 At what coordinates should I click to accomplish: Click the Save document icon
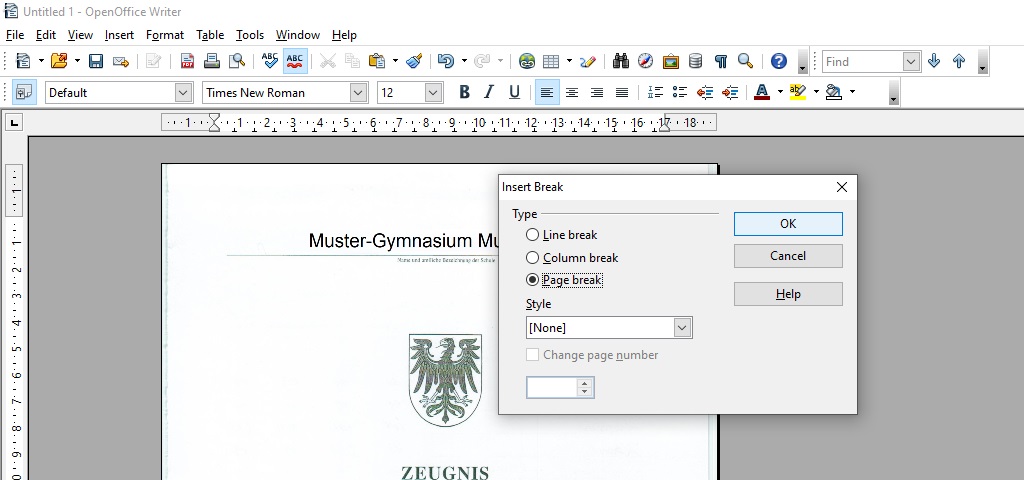96,61
